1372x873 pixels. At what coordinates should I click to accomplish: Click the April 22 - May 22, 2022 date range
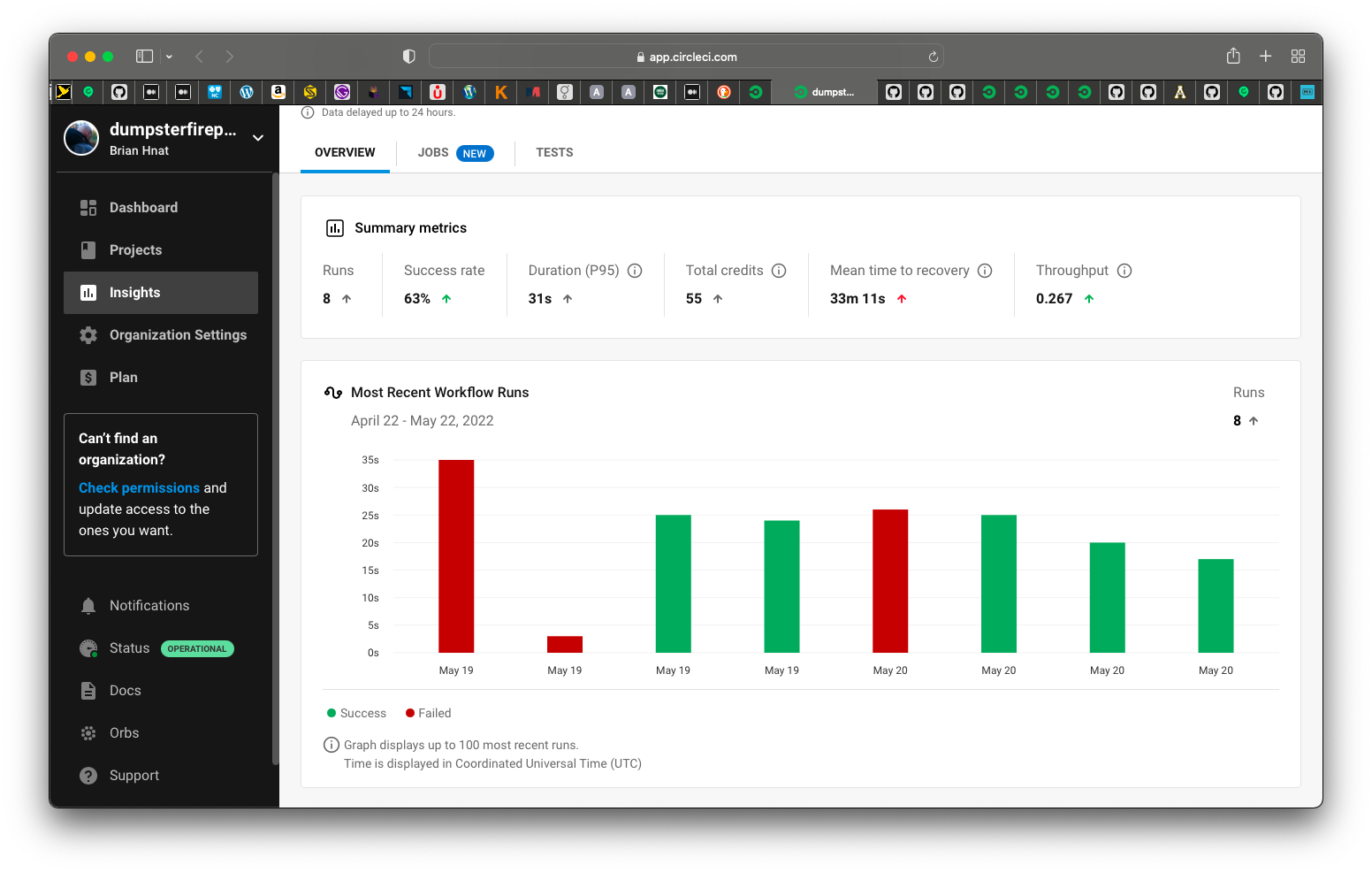click(x=423, y=421)
